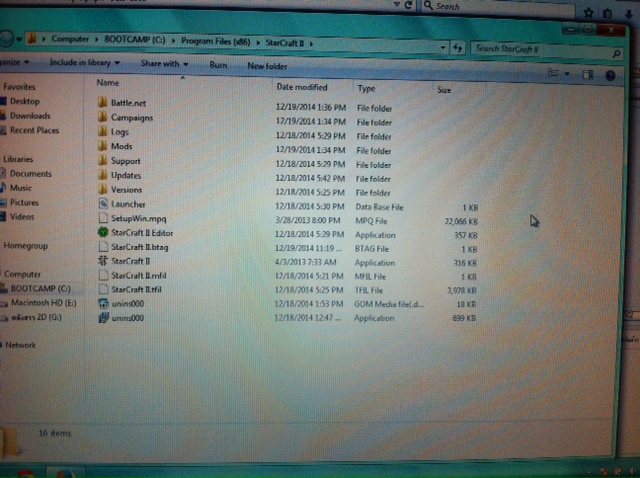Select the Launcher data base file
The height and width of the screenshot is (478, 640).
pos(128,204)
